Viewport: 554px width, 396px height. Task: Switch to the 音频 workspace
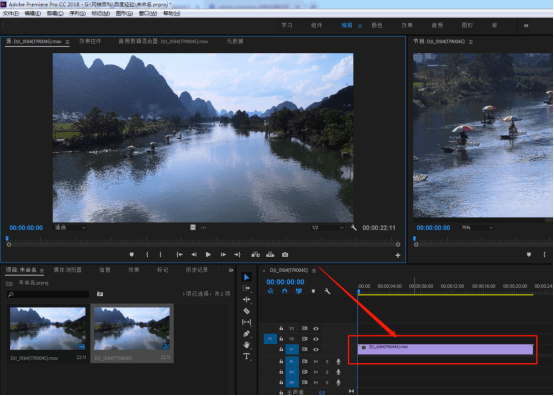tap(437, 25)
